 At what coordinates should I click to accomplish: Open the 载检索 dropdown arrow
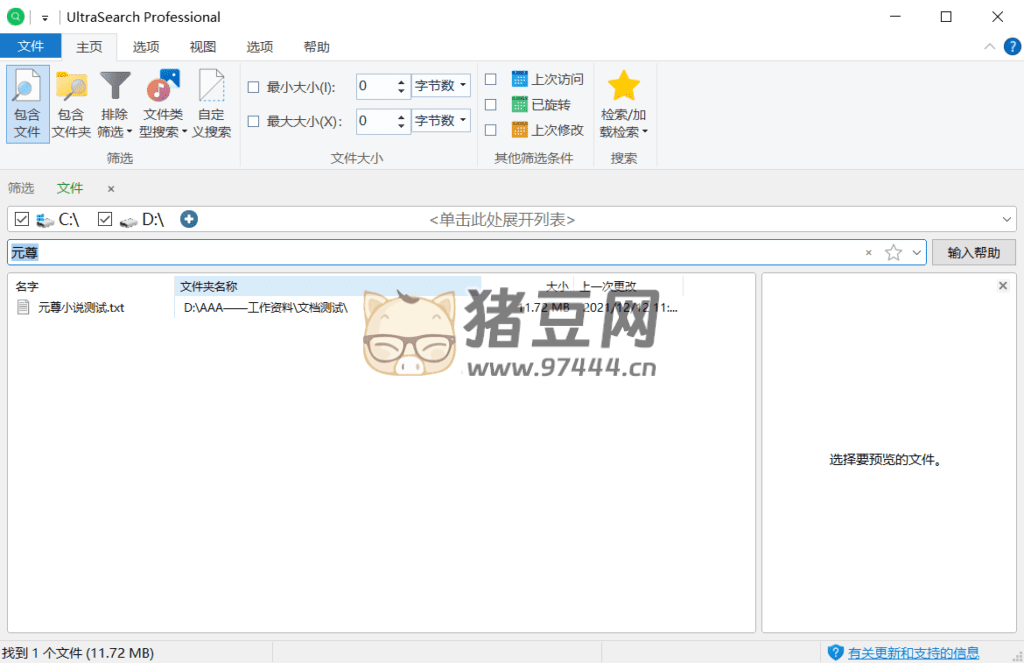(645, 132)
